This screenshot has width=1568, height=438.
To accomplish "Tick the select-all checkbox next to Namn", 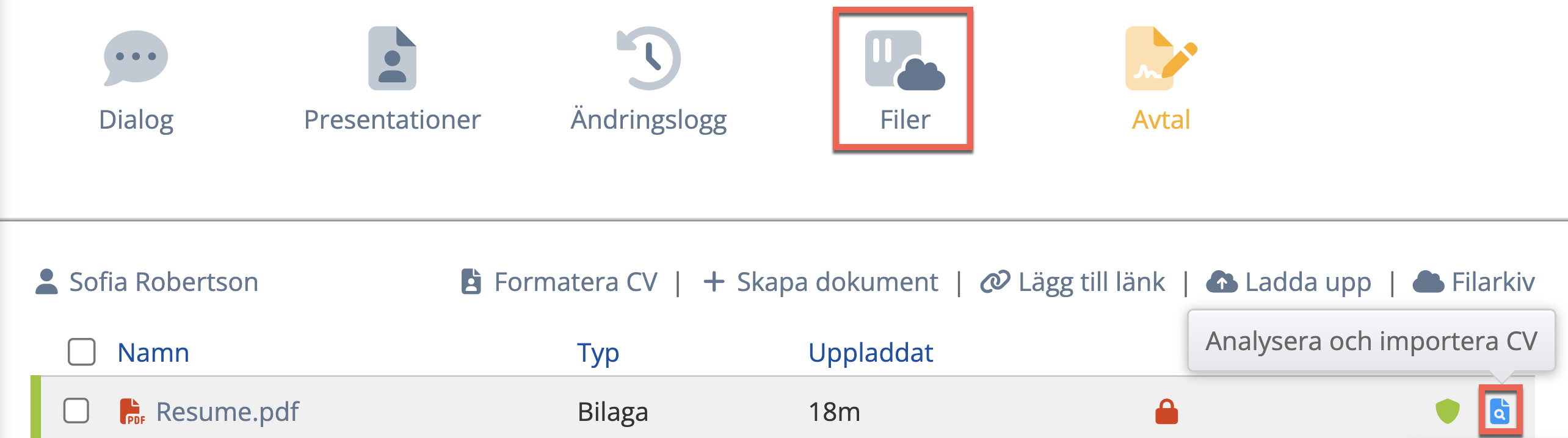I will click(x=81, y=352).
